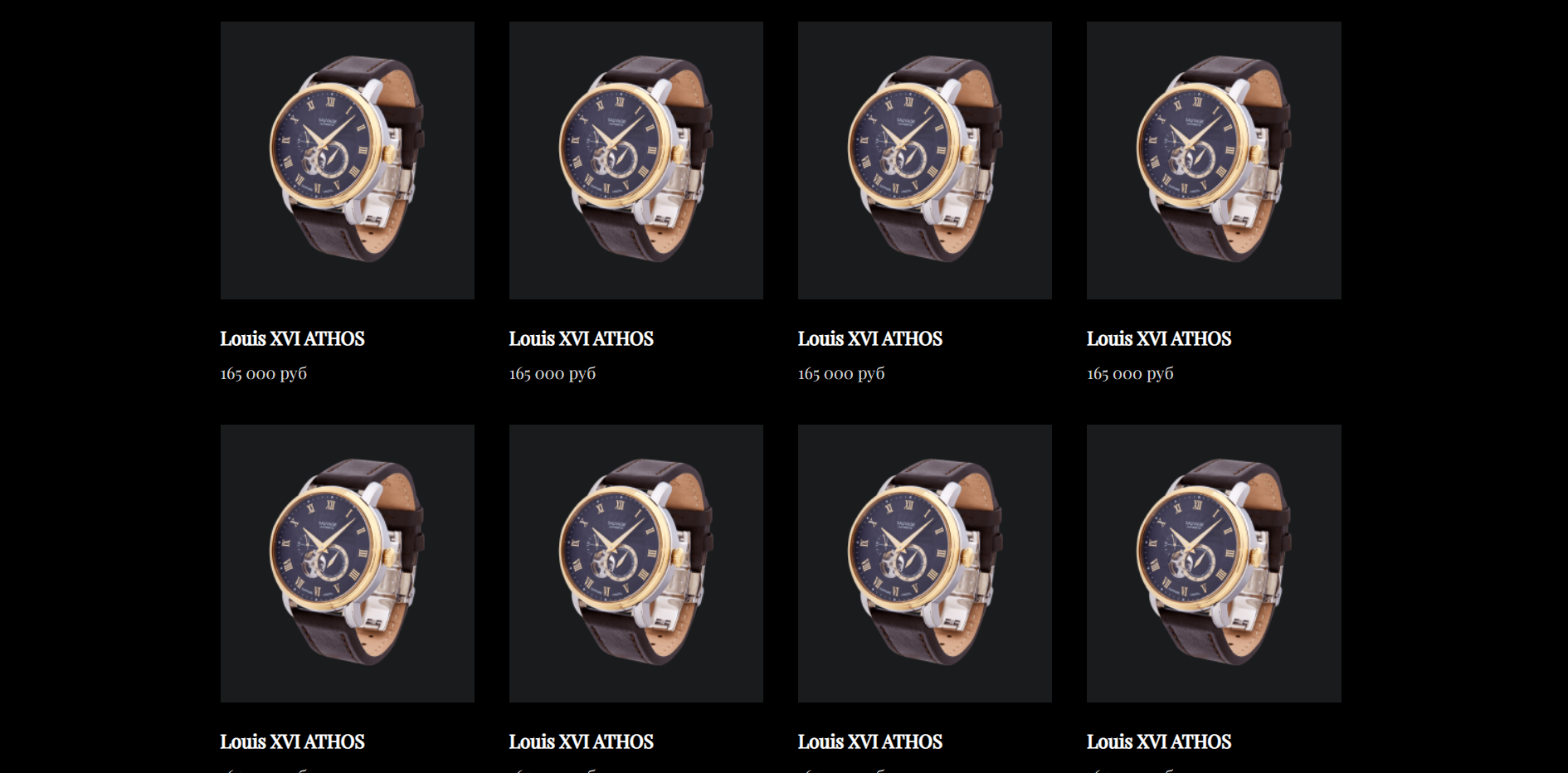Click 165 000 руб price under first top watch
Viewport: 1568px width, 773px height.
[263, 374]
